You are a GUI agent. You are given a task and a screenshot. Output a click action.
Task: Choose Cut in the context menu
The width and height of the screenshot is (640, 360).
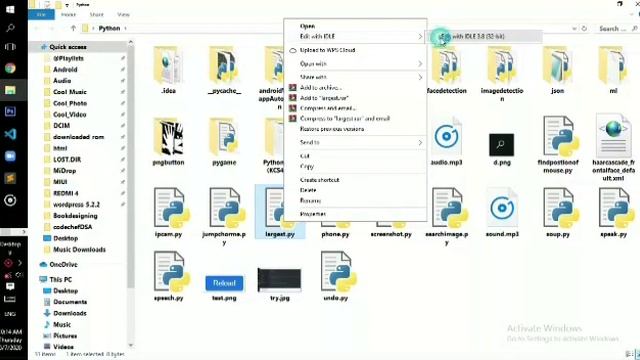[355, 156]
